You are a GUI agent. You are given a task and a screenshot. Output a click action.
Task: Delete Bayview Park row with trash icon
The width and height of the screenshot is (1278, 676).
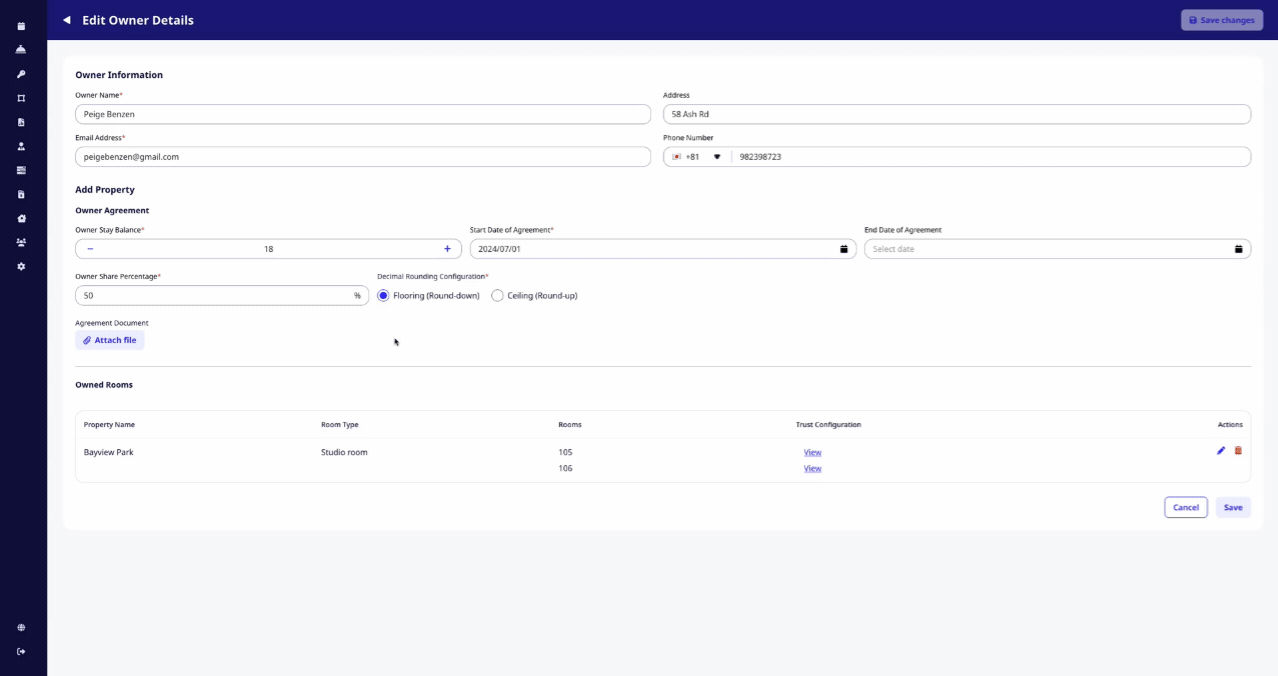(1238, 451)
